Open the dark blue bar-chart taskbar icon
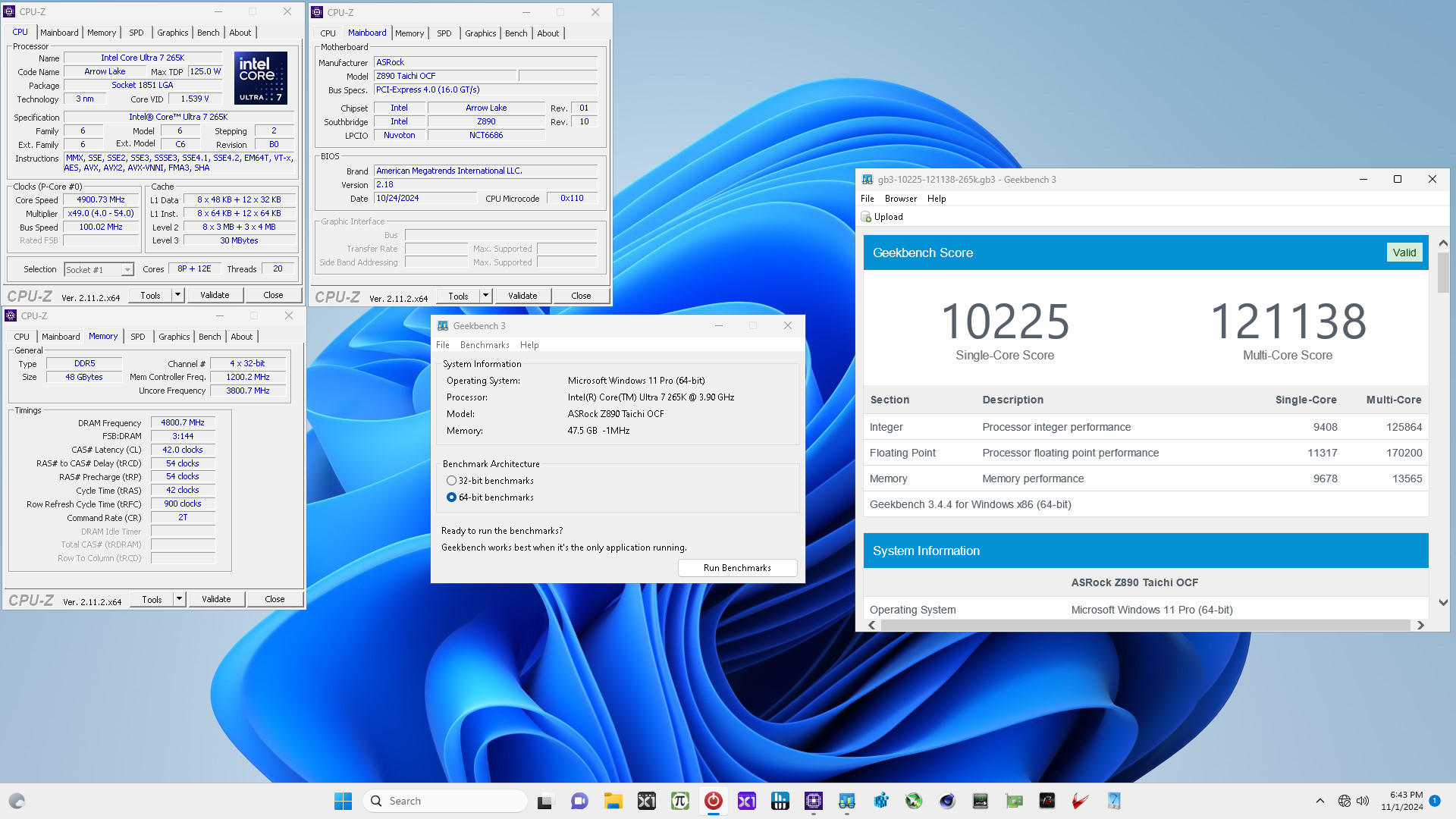The width and height of the screenshot is (1456, 819). [x=780, y=801]
